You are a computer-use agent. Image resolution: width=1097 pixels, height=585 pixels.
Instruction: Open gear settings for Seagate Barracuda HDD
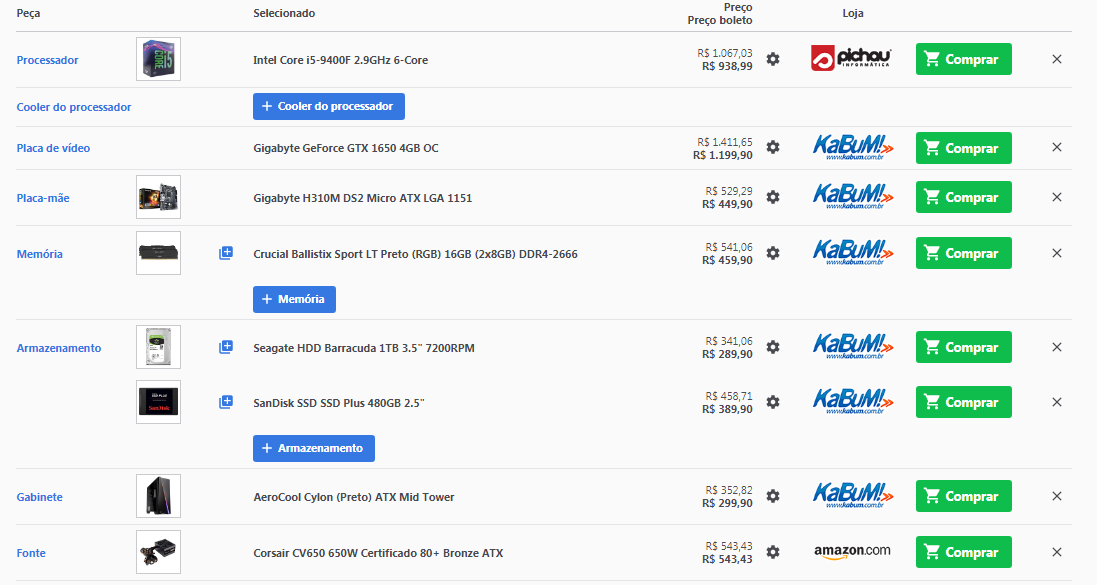point(772,347)
